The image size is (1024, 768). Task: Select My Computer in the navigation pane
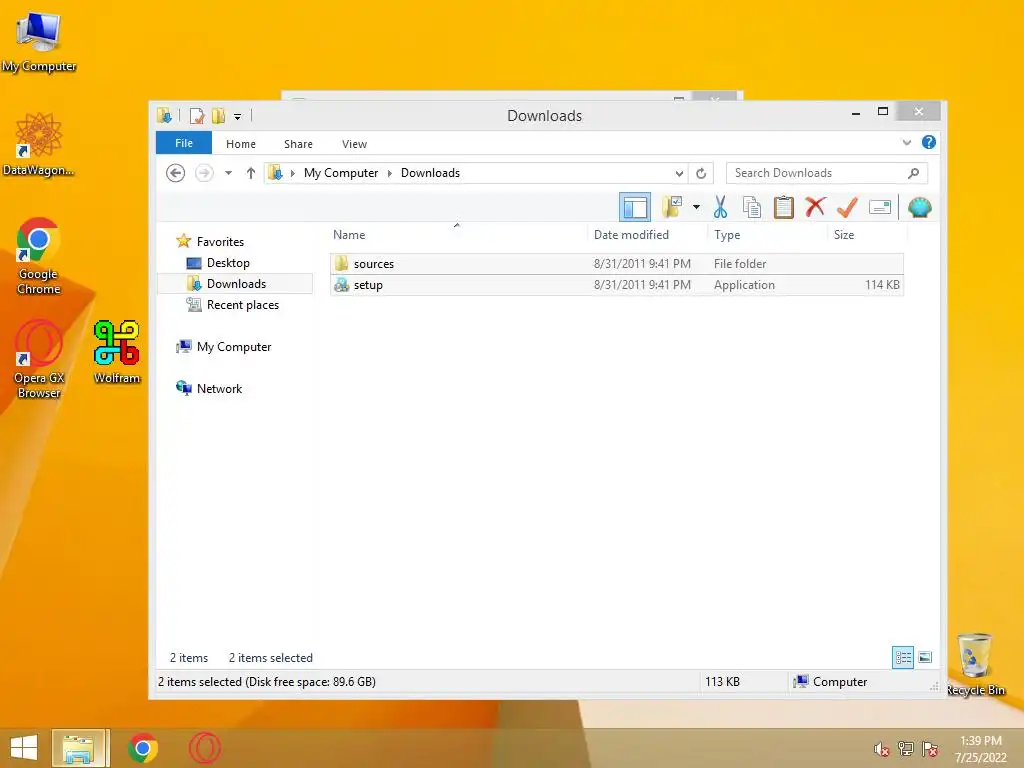(x=224, y=347)
